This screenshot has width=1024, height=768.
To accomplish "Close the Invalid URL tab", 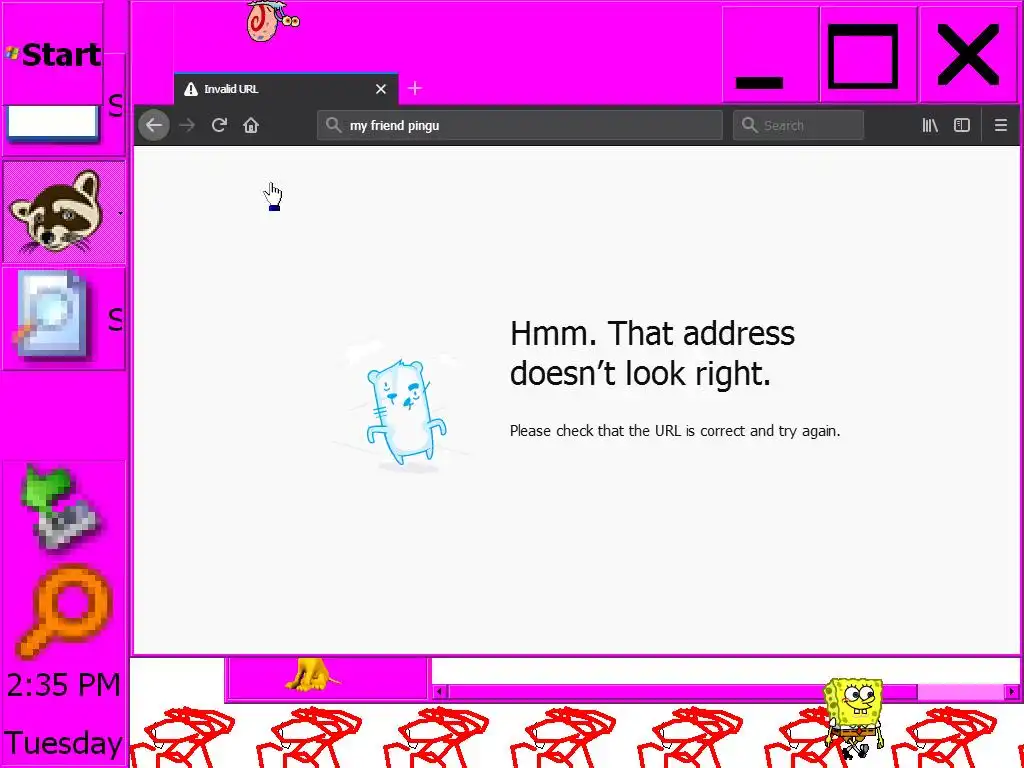I will pyautogui.click(x=381, y=89).
